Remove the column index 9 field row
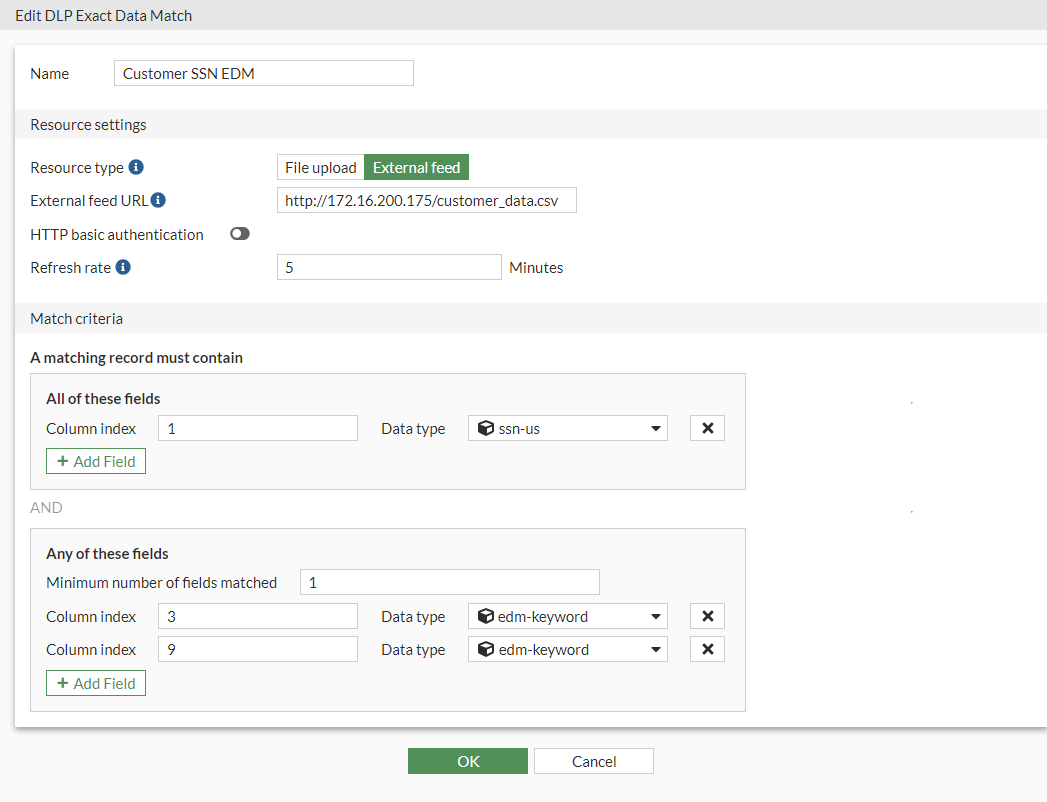 coord(707,649)
